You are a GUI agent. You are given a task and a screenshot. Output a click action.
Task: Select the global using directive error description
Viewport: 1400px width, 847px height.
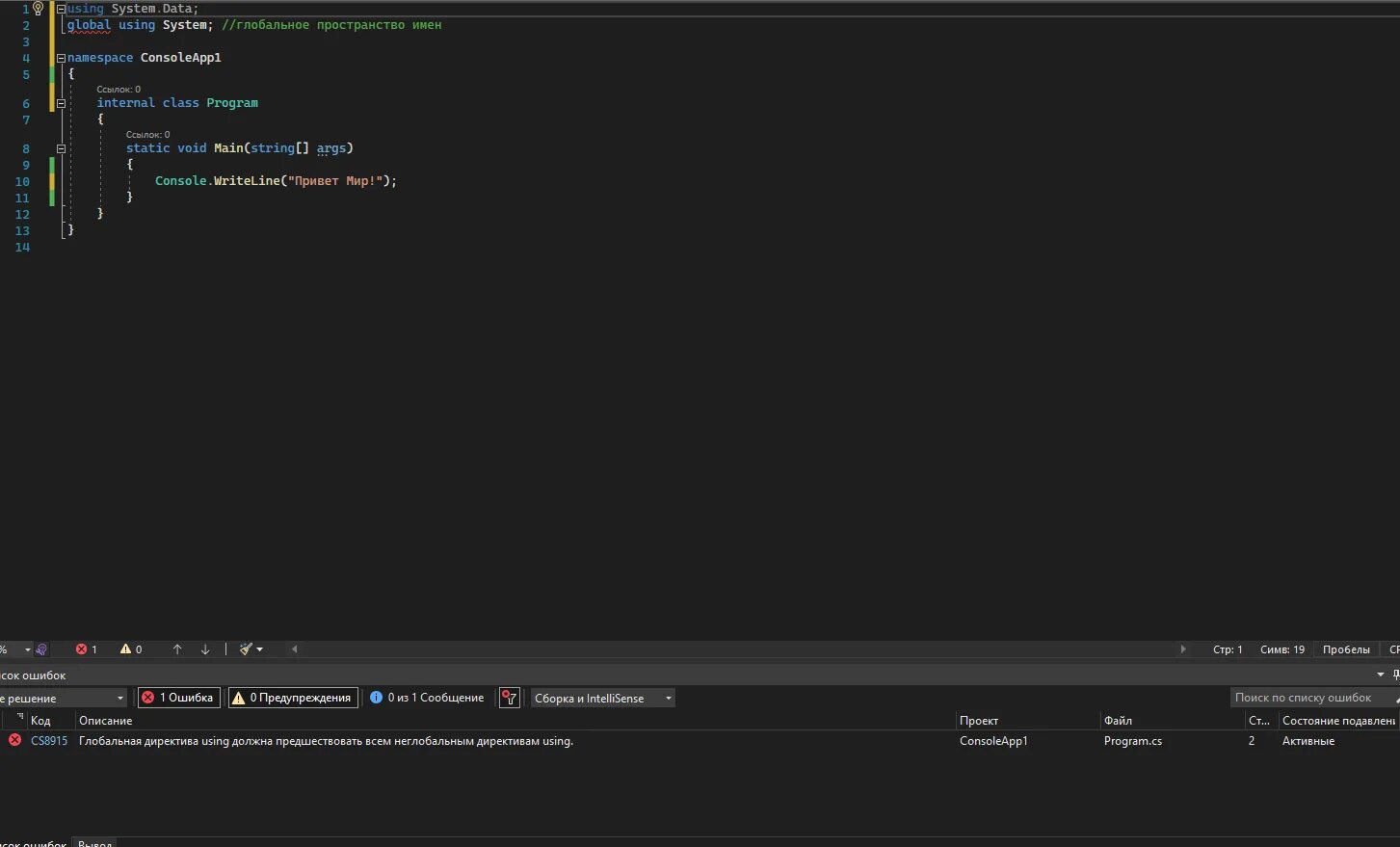[326, 741]
